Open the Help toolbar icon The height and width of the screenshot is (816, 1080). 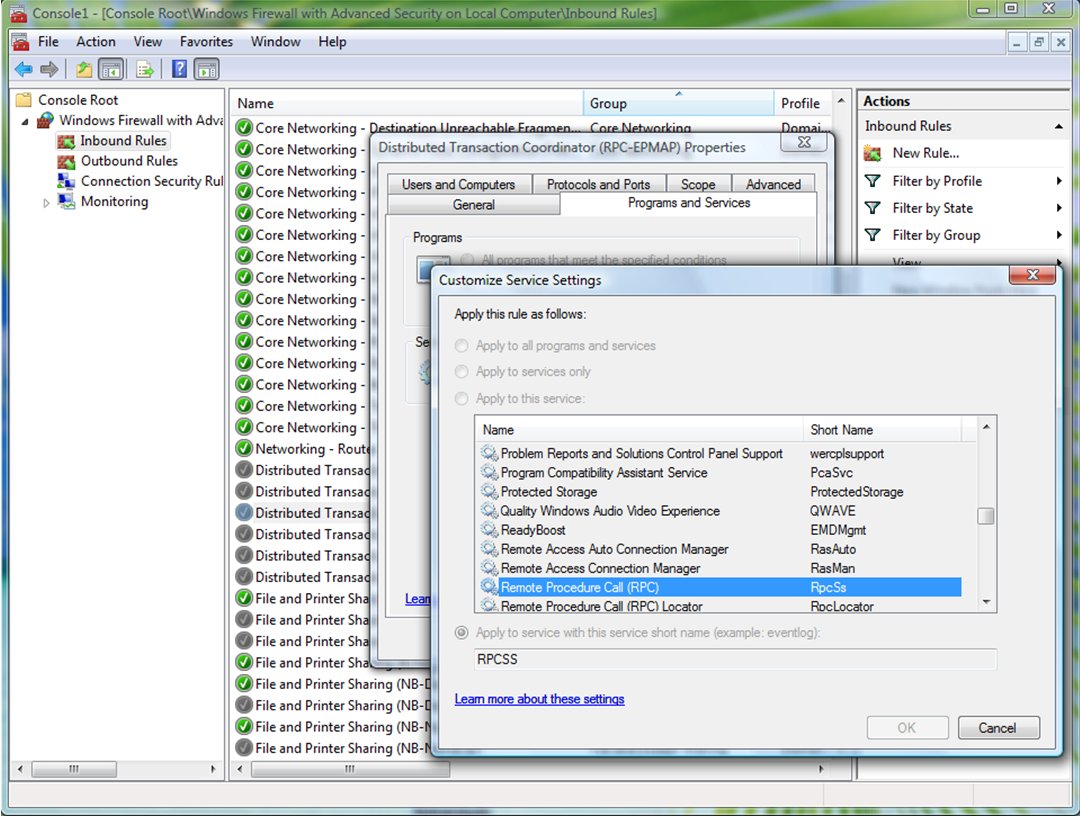click(179, 69)
